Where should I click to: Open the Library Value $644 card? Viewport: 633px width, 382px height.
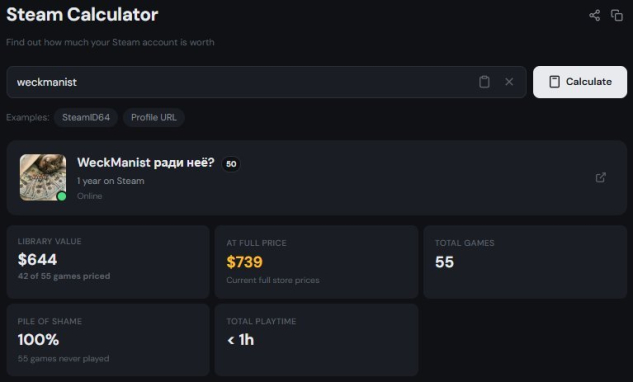(108, 262)
